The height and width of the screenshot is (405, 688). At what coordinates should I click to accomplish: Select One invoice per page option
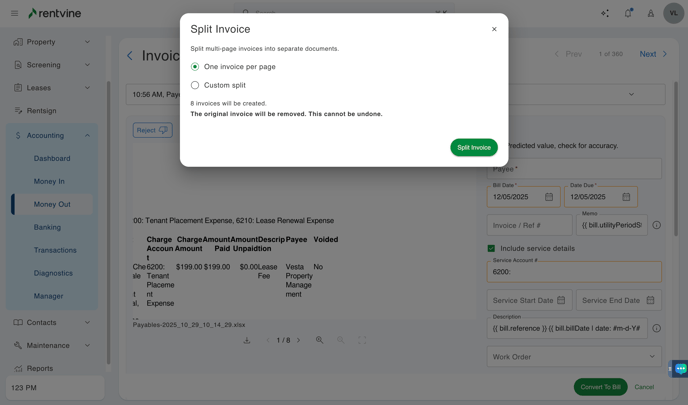[195, 67]
